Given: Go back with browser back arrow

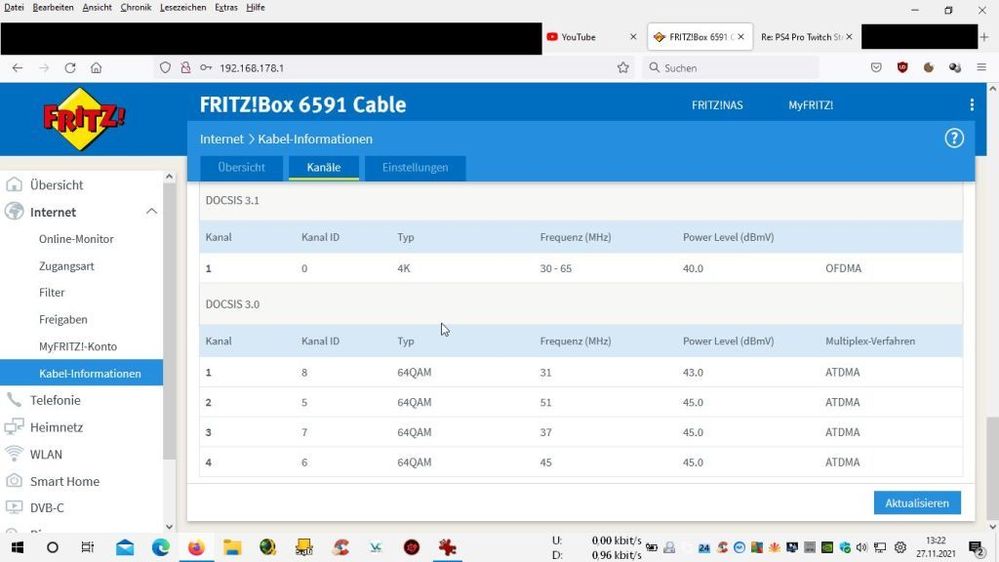Looking at the screenshot, I should (17, 68).
